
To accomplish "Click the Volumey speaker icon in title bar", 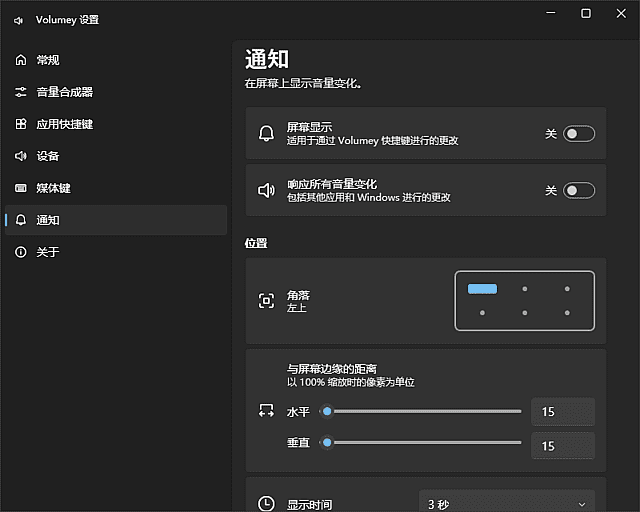I will click(x=18, y=20).
